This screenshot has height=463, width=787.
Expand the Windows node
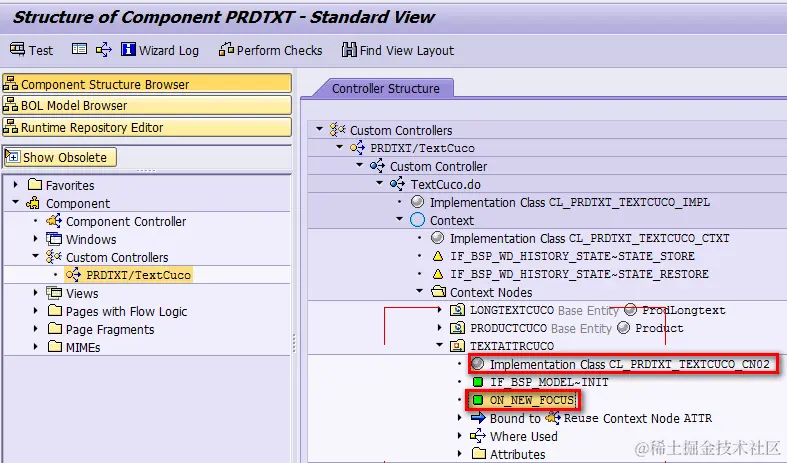tap(36, 239)
